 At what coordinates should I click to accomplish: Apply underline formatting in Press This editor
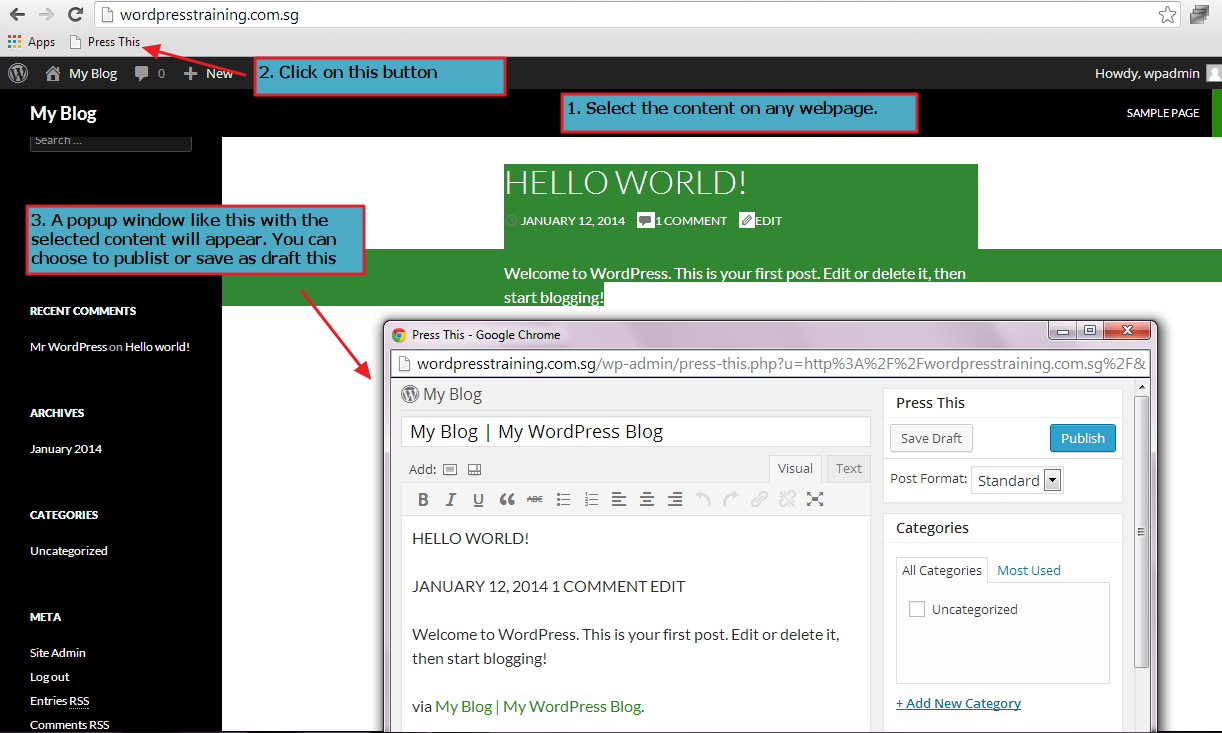[479, 499]
